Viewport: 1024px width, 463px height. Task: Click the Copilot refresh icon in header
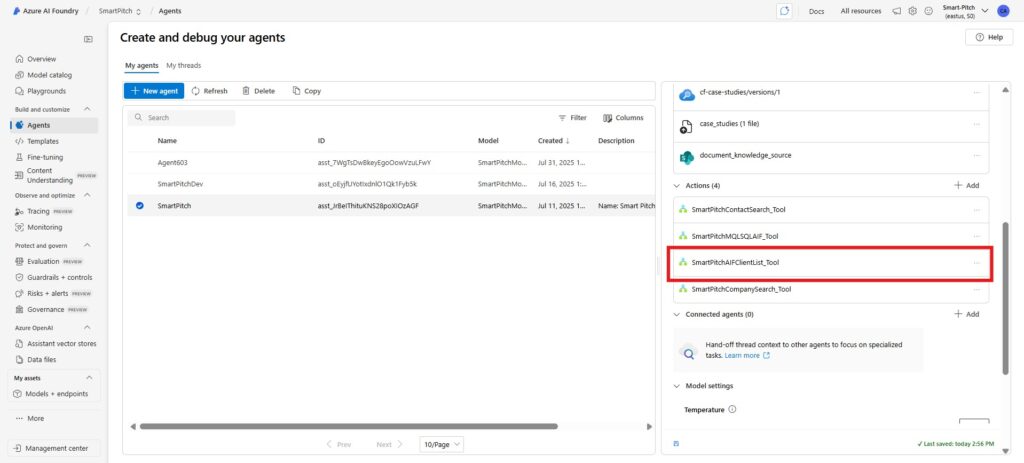point(785,10)
